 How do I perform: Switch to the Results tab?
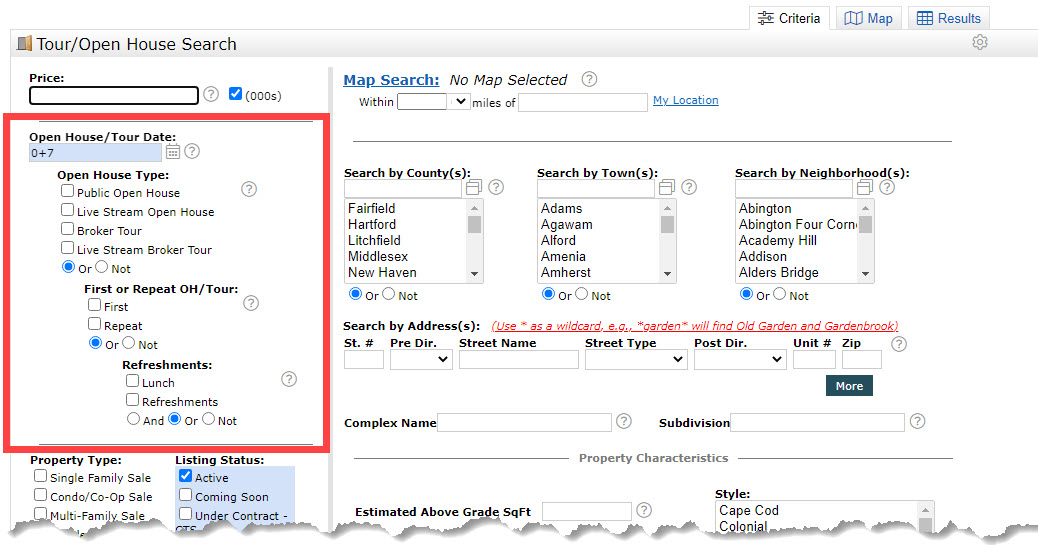coord(949,18)
